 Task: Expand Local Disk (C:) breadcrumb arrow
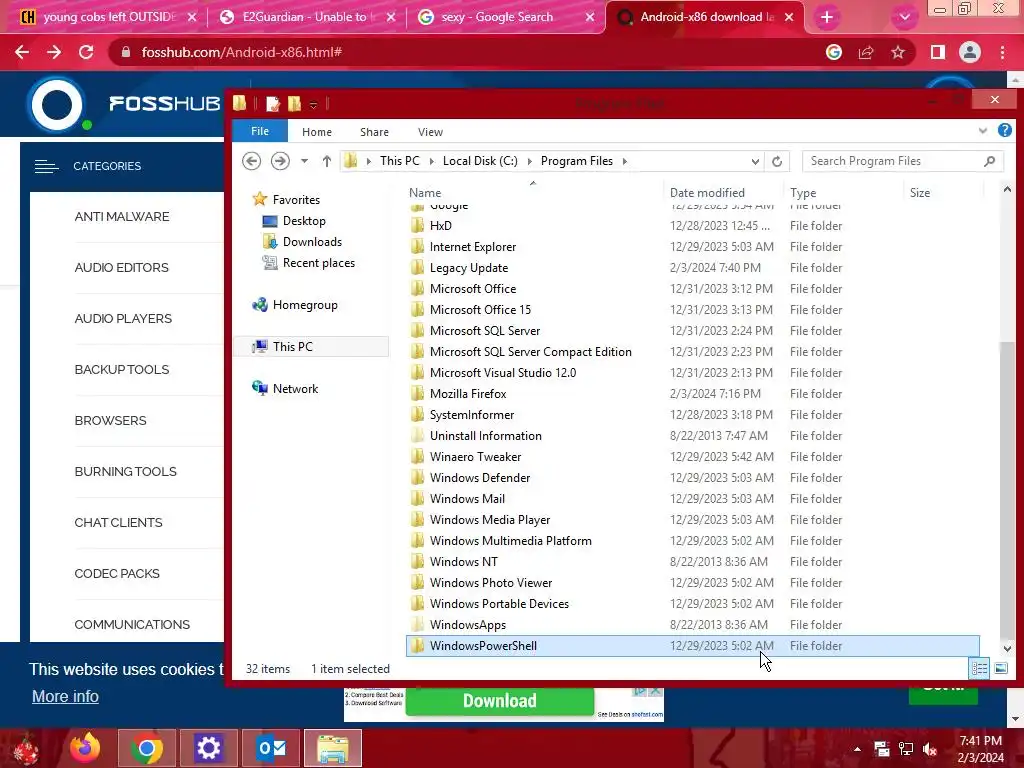point(529,161)
